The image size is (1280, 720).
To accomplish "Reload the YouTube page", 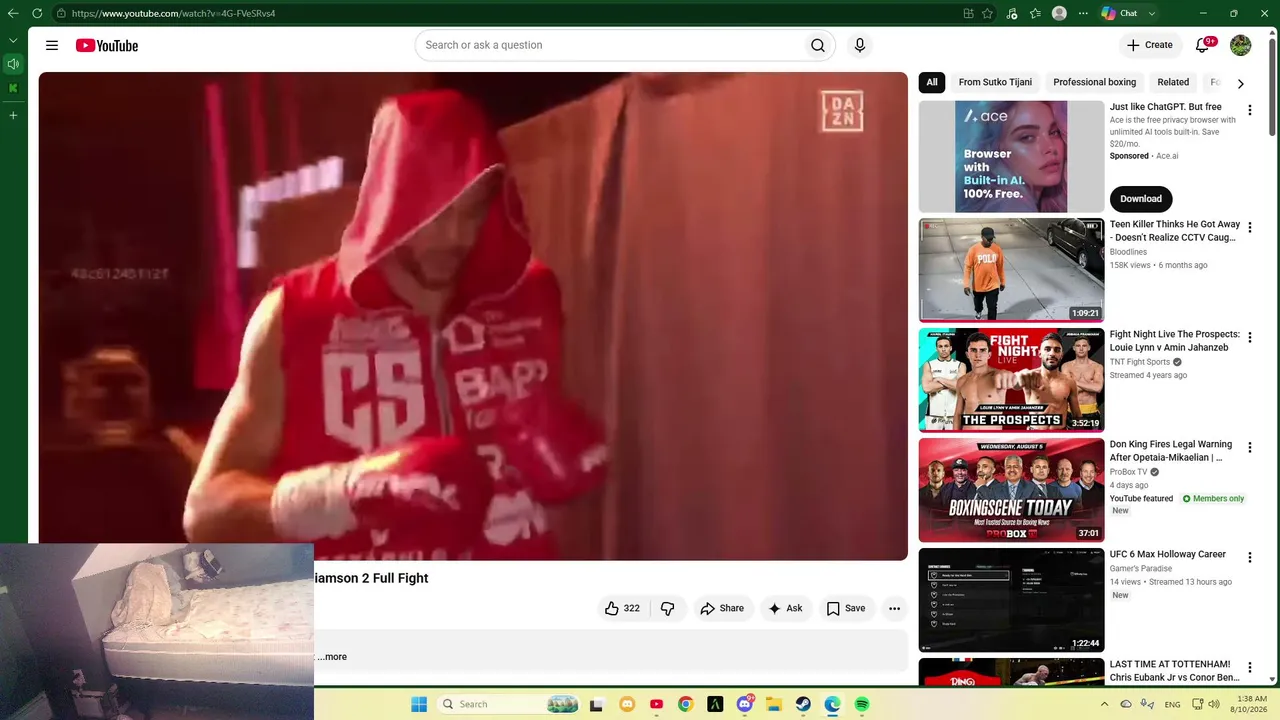I will click(x=37, y=13).
